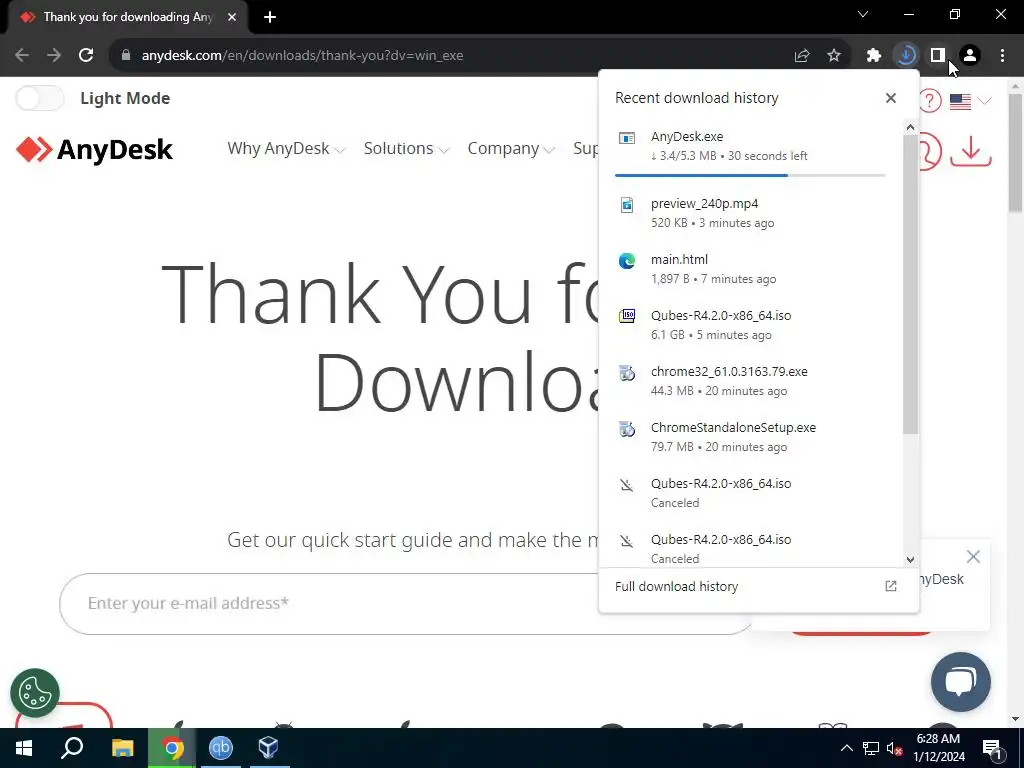Open ChromeStandaloneSetup.exe download entry
This screenshot has height=768, width=1024.
coord(750,438)
